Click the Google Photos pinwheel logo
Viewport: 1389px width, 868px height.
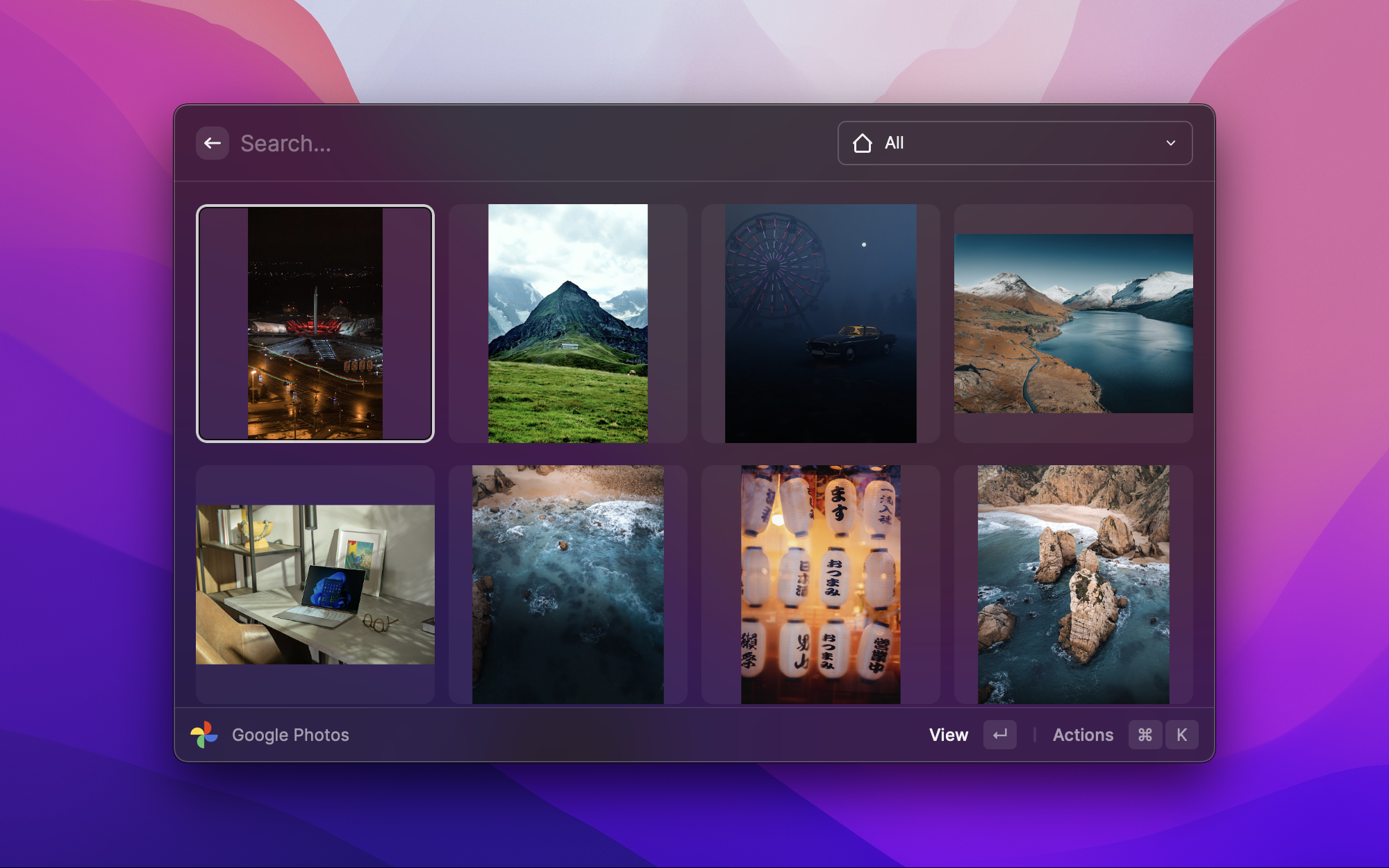(x=204, y=735)
